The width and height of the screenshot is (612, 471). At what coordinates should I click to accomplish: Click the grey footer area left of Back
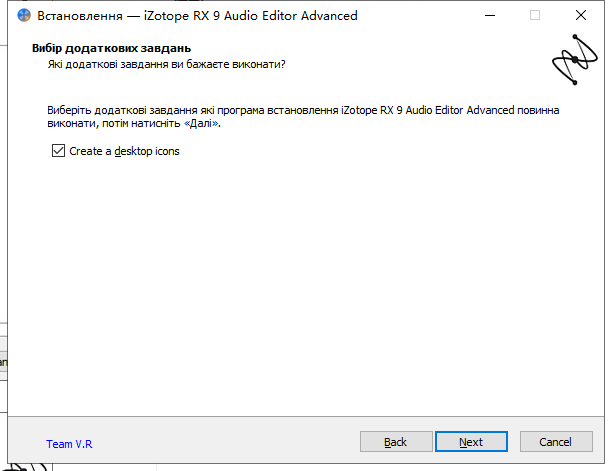(x=220, y=442)
